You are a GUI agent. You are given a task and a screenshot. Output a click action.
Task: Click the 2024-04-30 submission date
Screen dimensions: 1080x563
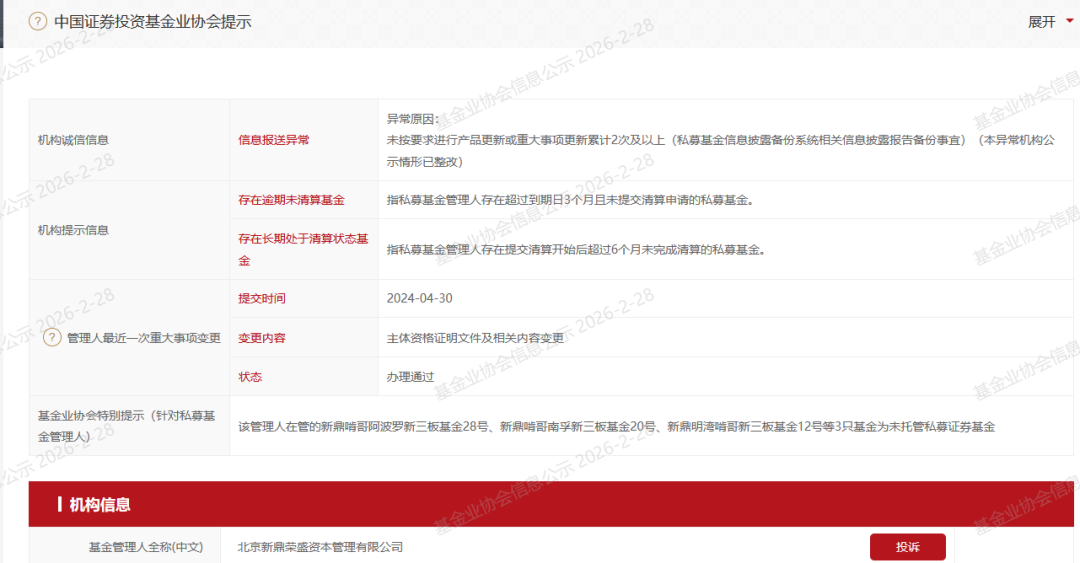(420, 298)
